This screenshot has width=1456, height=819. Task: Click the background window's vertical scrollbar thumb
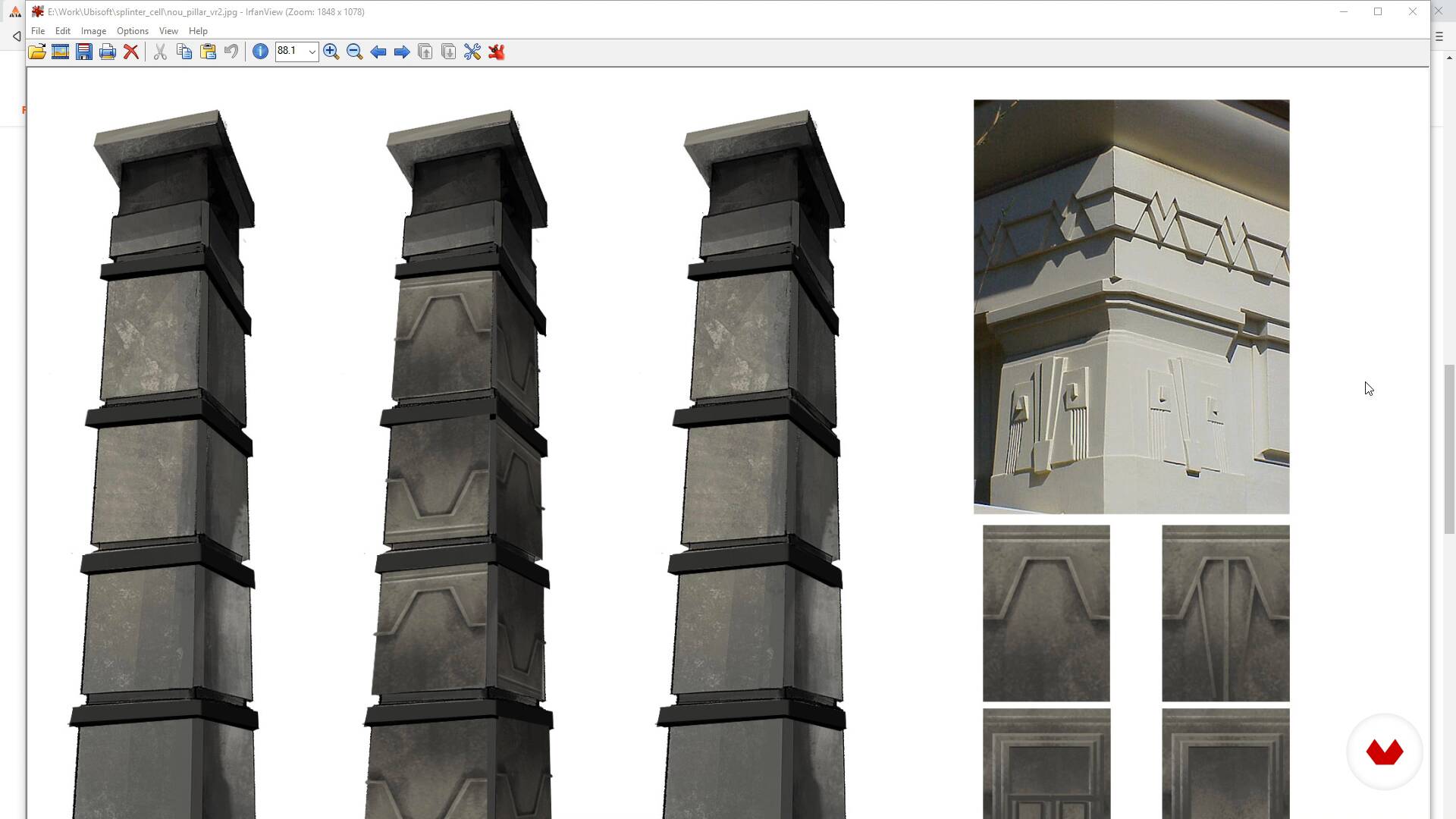click(x=1450, y=450)
